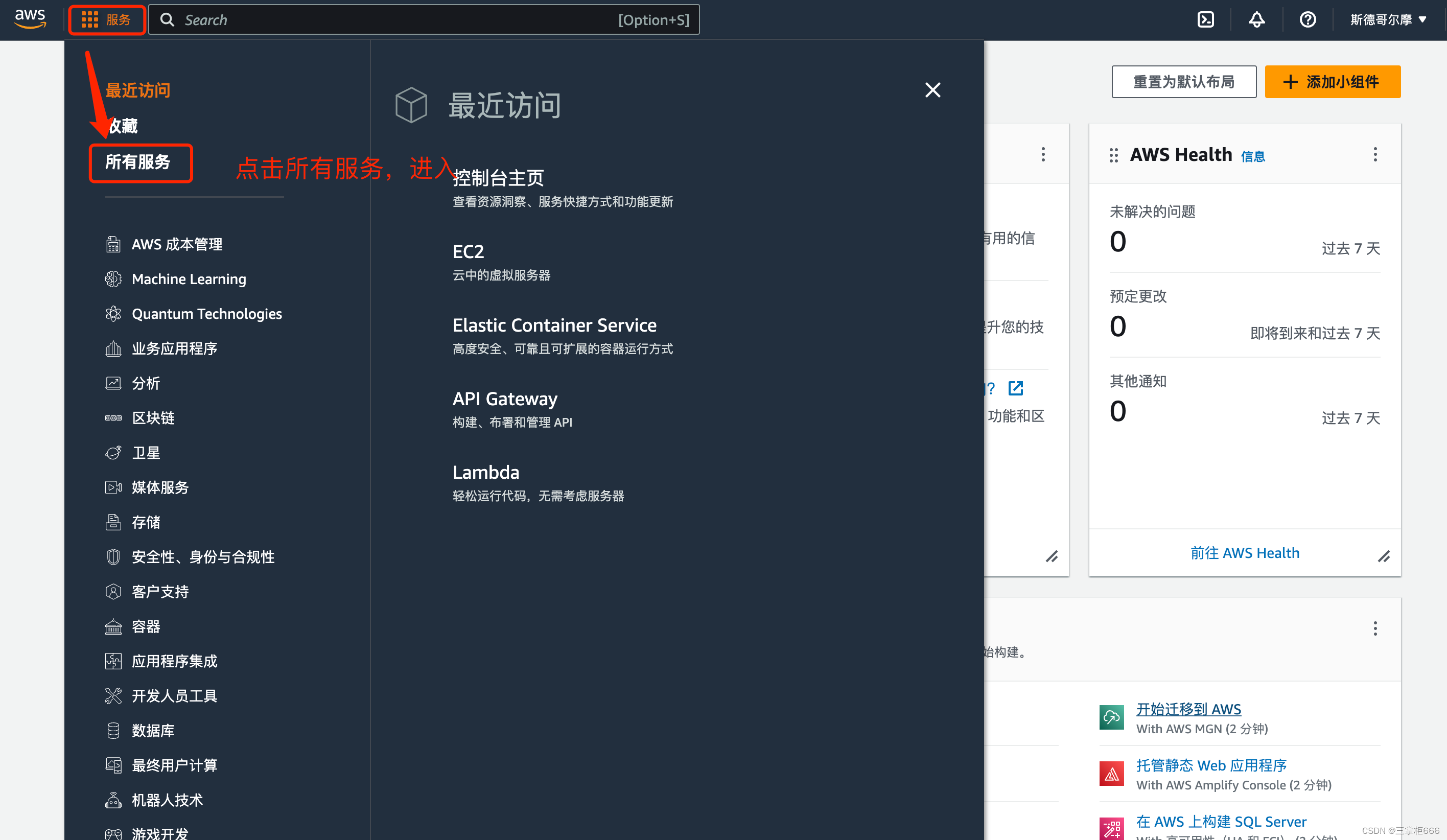The height and width of the screenshot is (840, 1447).
Task: Open the external link icon beside the question mark
Action: [x=1015, y=388]
